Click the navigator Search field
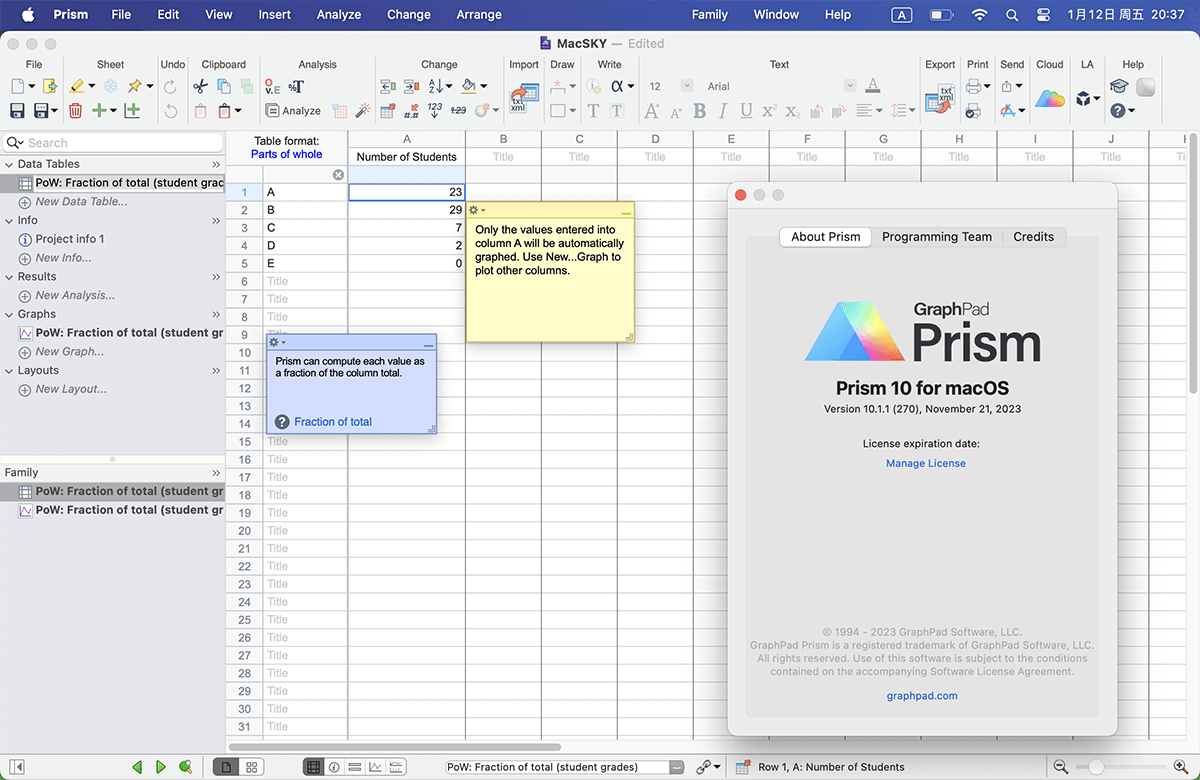 [x=112, y=143]
